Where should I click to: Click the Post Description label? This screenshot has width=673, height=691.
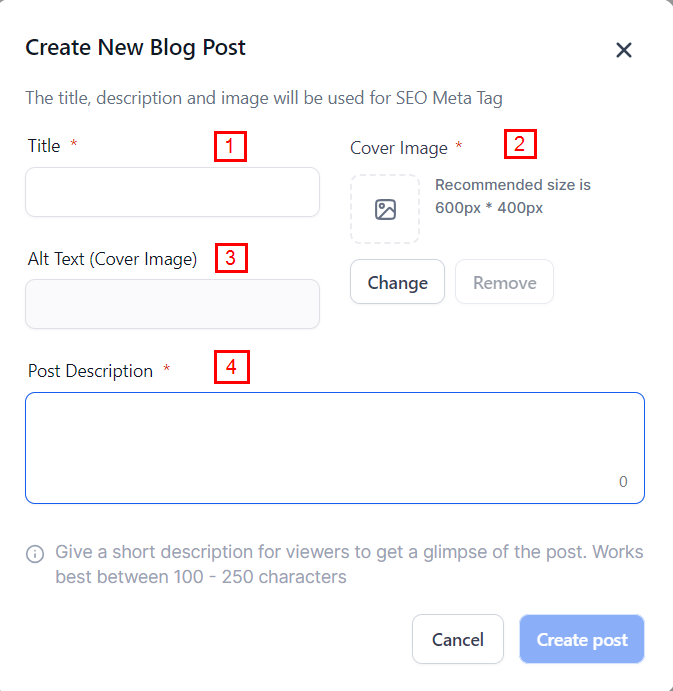coord(90,371)
